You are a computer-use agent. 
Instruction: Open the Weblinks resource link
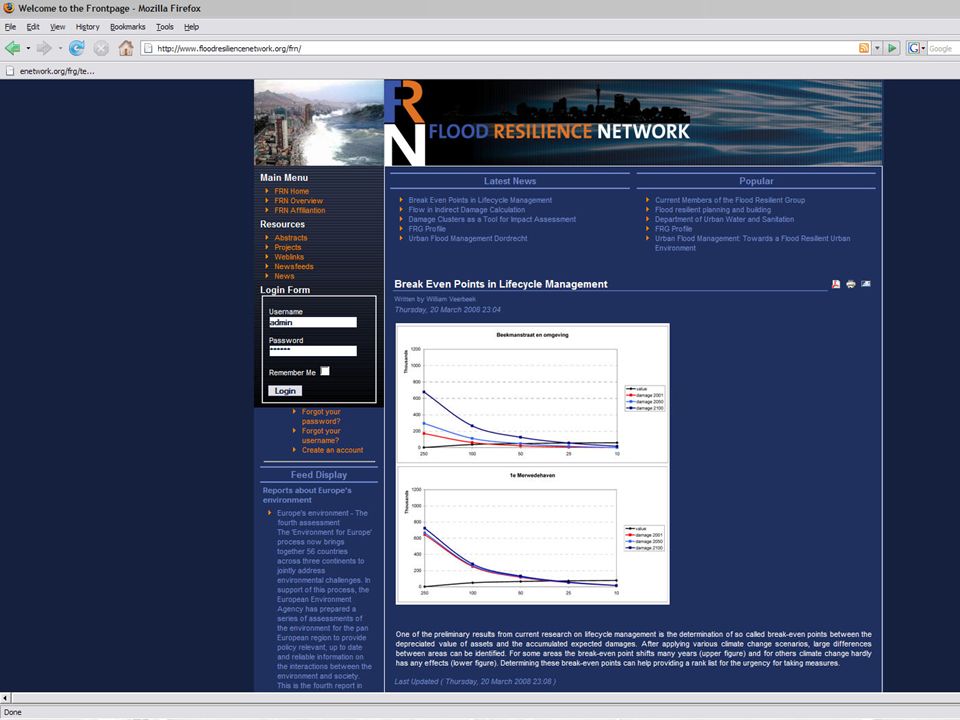pyautogui.click(x=289, y=257)
